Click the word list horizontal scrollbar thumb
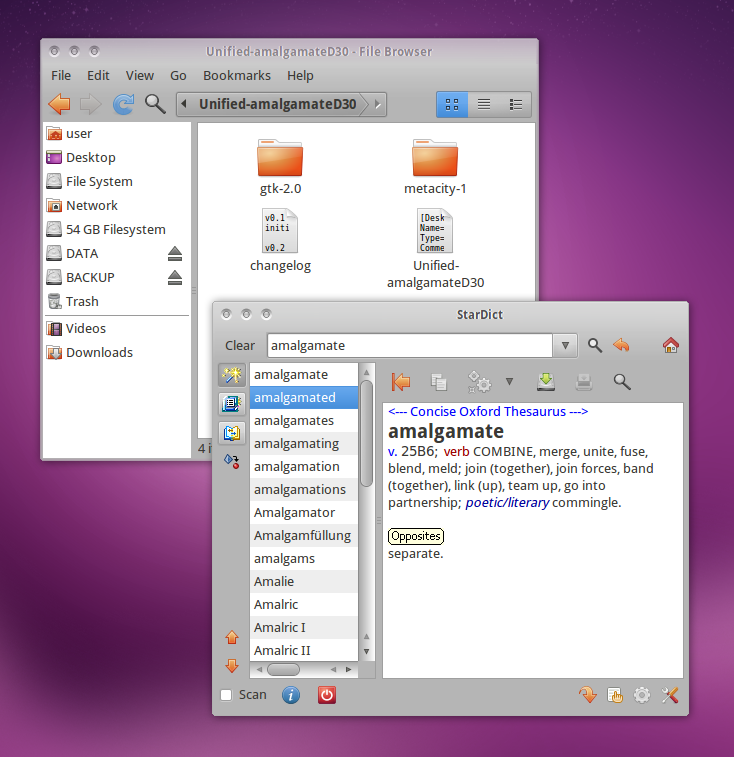 pos(283,670)
